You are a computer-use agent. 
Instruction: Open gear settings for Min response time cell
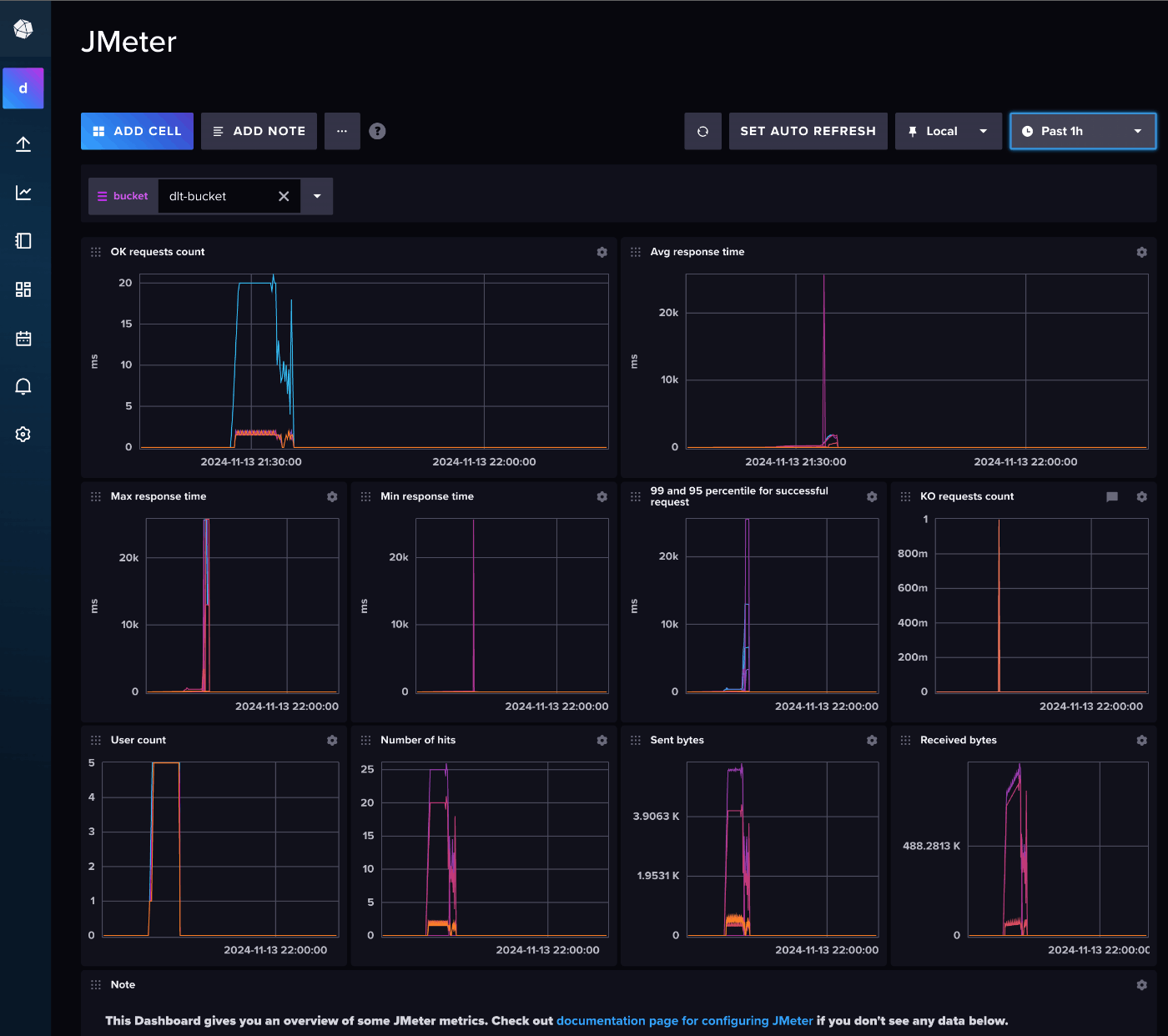602,496
